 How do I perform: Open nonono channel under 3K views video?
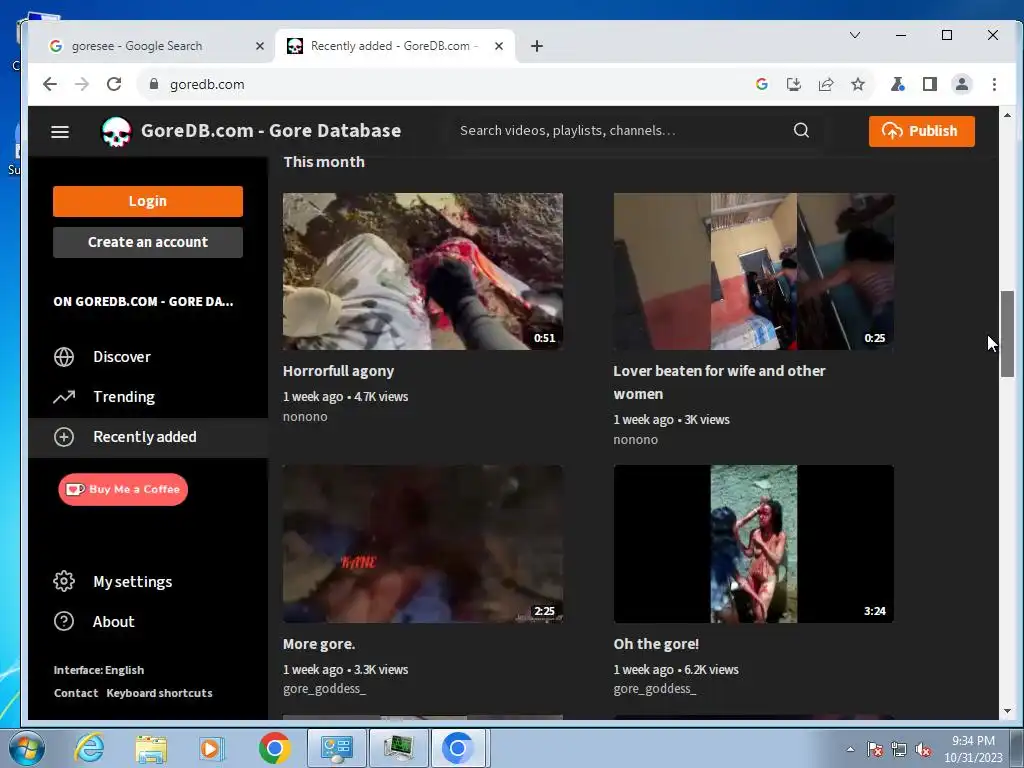coord(635,440)
